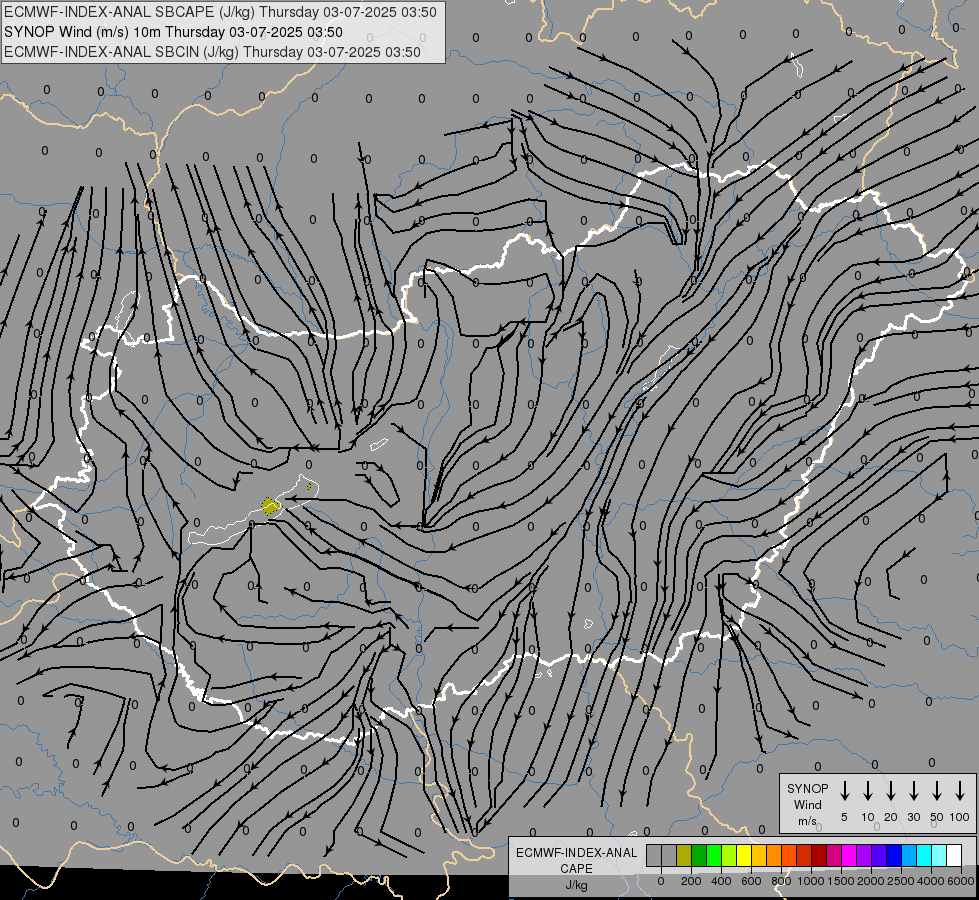Image resolution: width=979 pixels, height=900 pixels.
Task: Select the pure yellow CAPE swatch
Action: (x=744, y=855)
